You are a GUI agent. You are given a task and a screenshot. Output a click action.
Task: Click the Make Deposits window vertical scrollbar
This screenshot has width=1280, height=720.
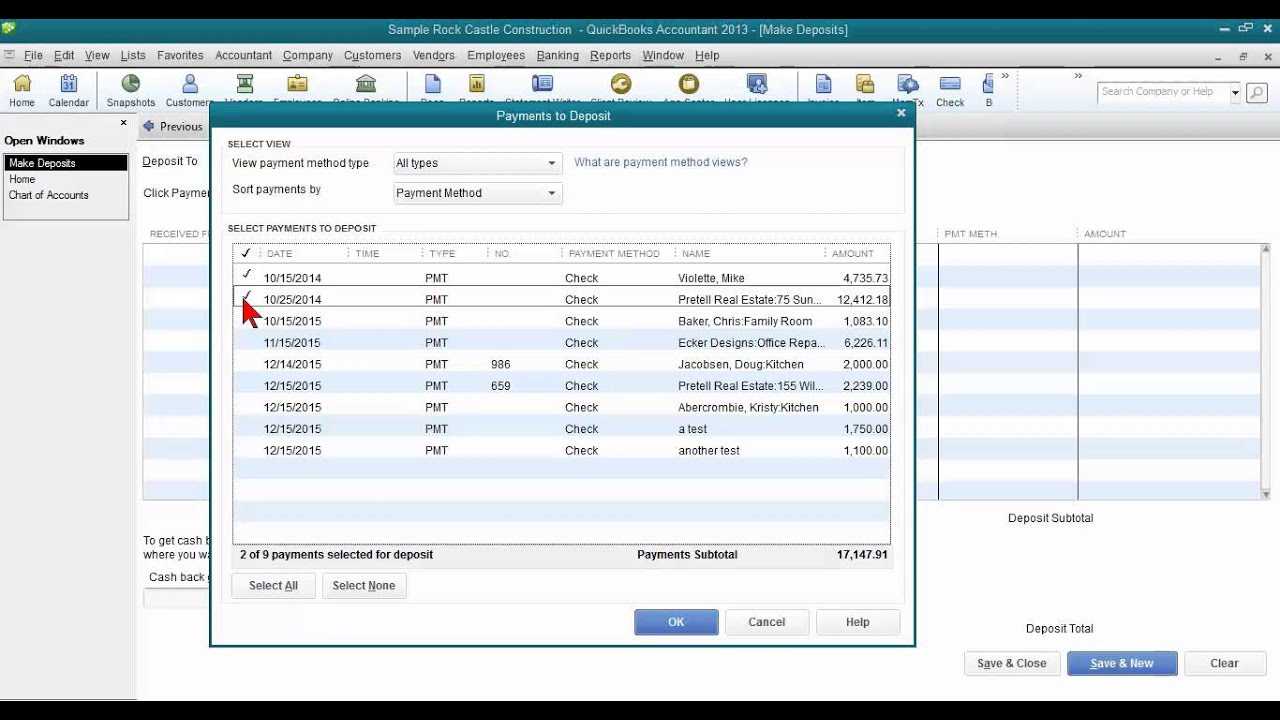coord(1265,371)
